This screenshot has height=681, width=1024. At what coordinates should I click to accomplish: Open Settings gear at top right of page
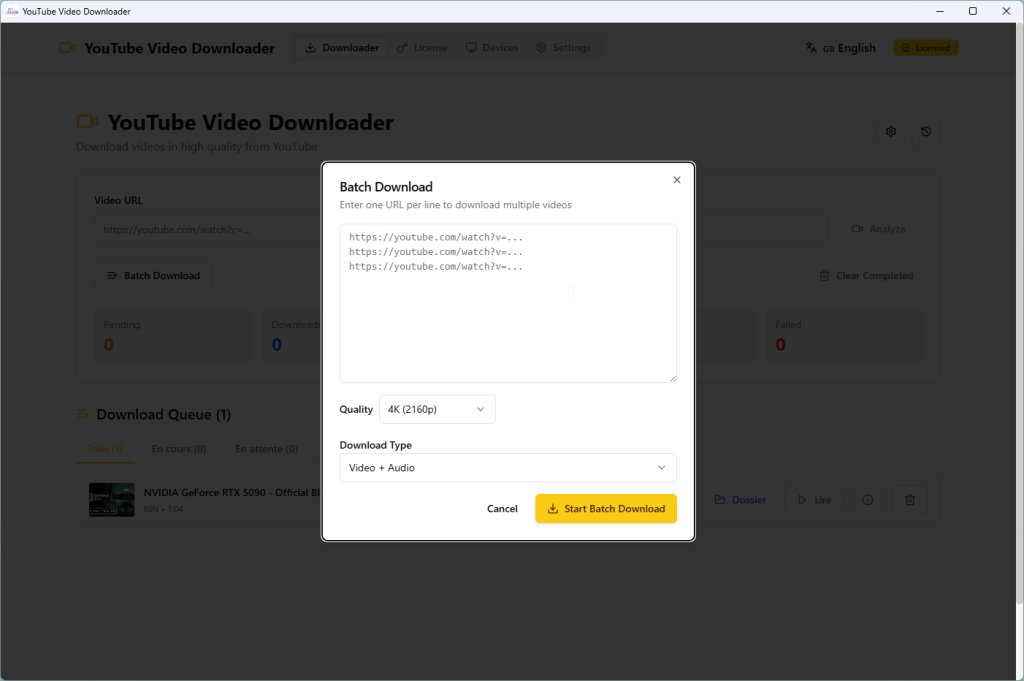pyautogui.click(x=890, y=131)
